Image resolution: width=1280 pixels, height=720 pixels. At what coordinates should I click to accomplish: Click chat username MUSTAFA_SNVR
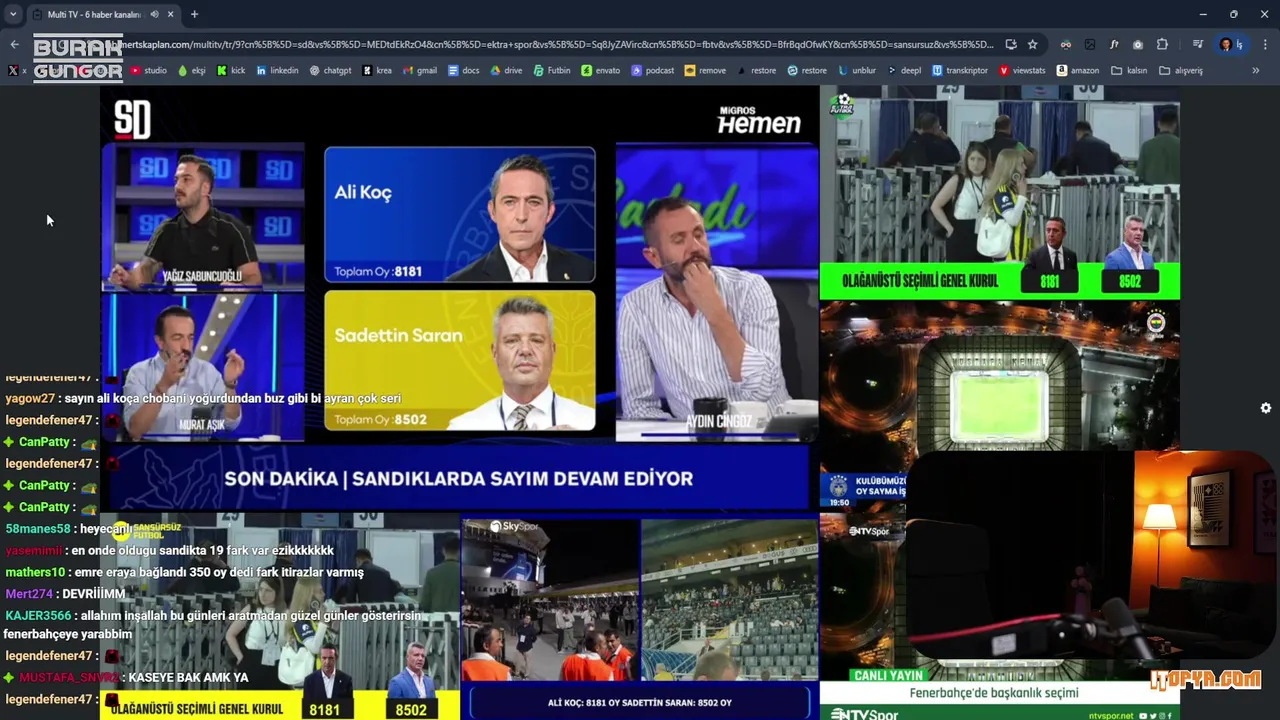tap(69, 678)
